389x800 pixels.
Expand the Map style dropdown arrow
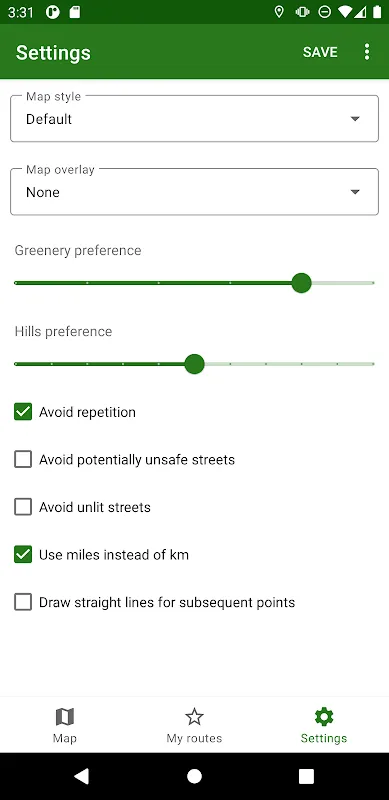point(355,119)
